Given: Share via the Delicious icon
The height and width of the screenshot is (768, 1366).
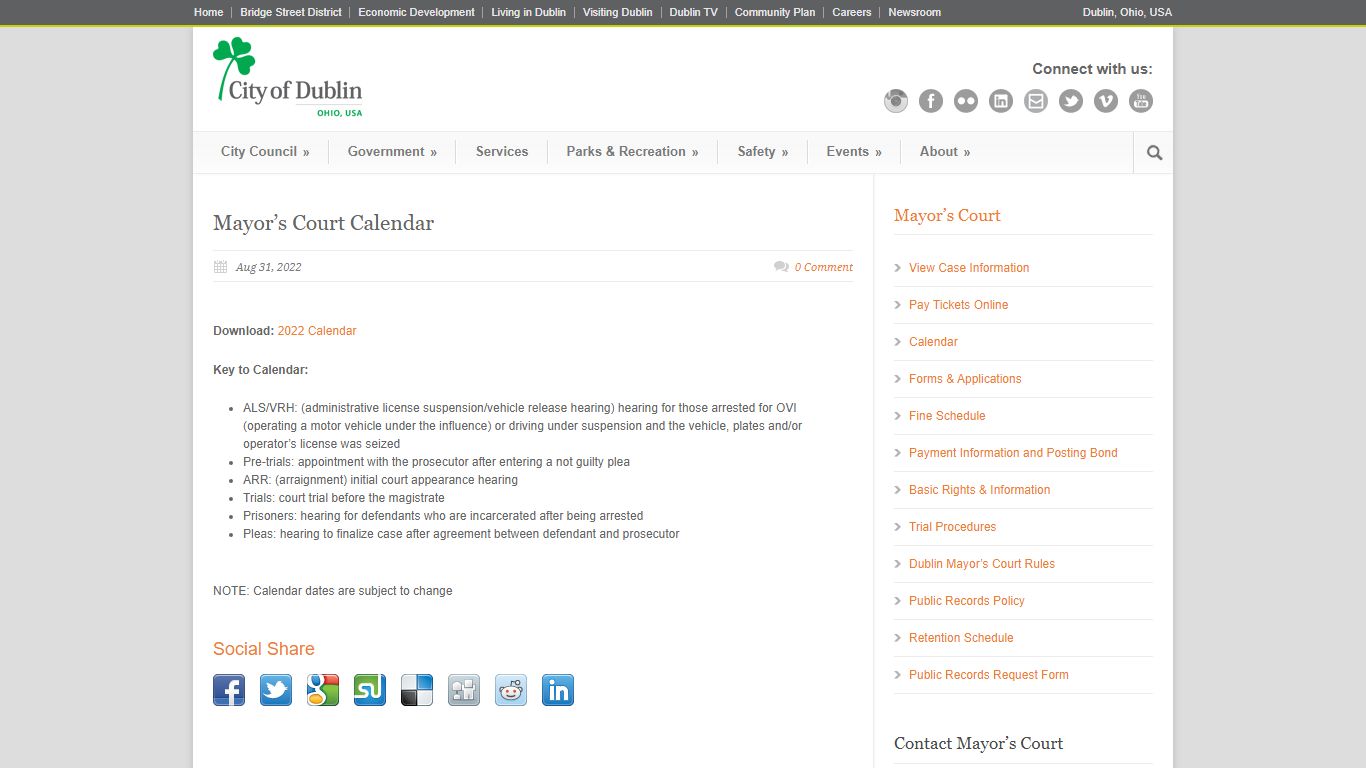Looking at the screenshot, I should [417, 690].
